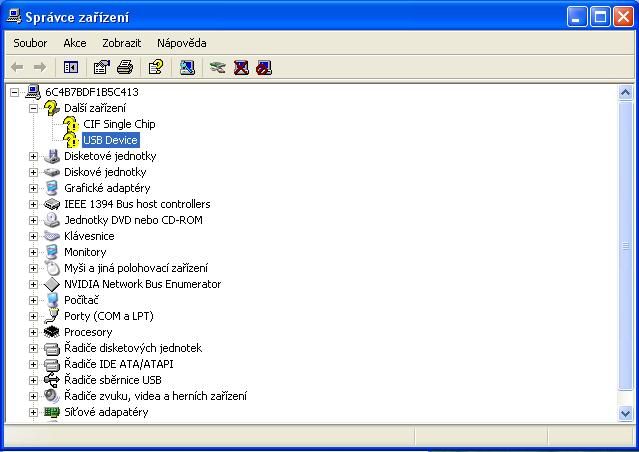
Task: Click the Uninstall device toolbar icon
Action: [x=241, y=67]
